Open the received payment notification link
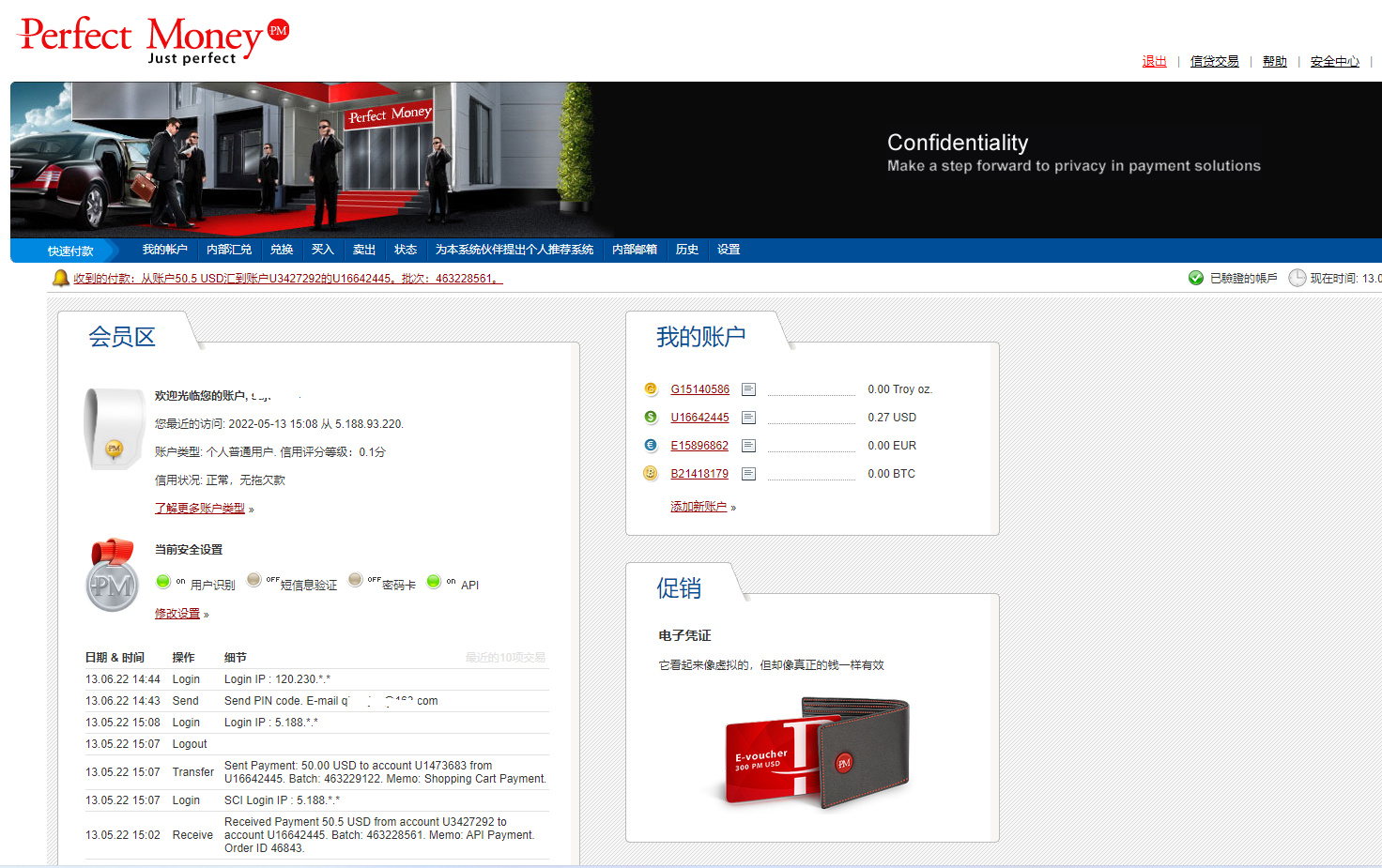This screenshot has height=868, width=1382. tap(288, 279)
